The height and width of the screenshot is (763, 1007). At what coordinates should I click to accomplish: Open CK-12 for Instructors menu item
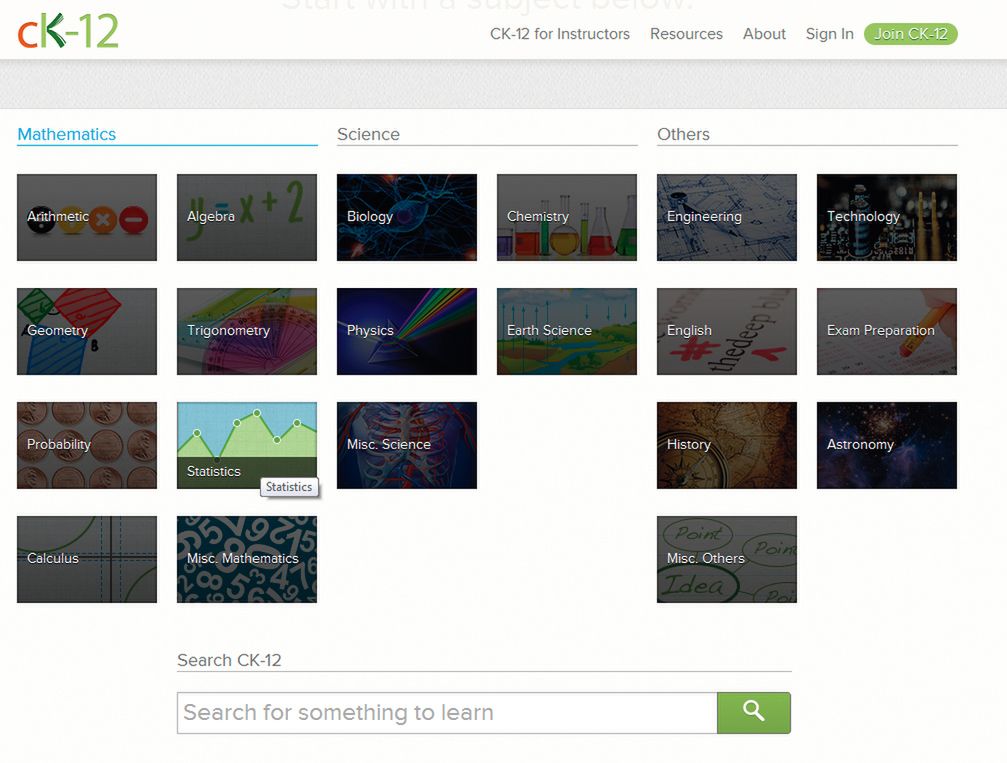coord(559,34)
